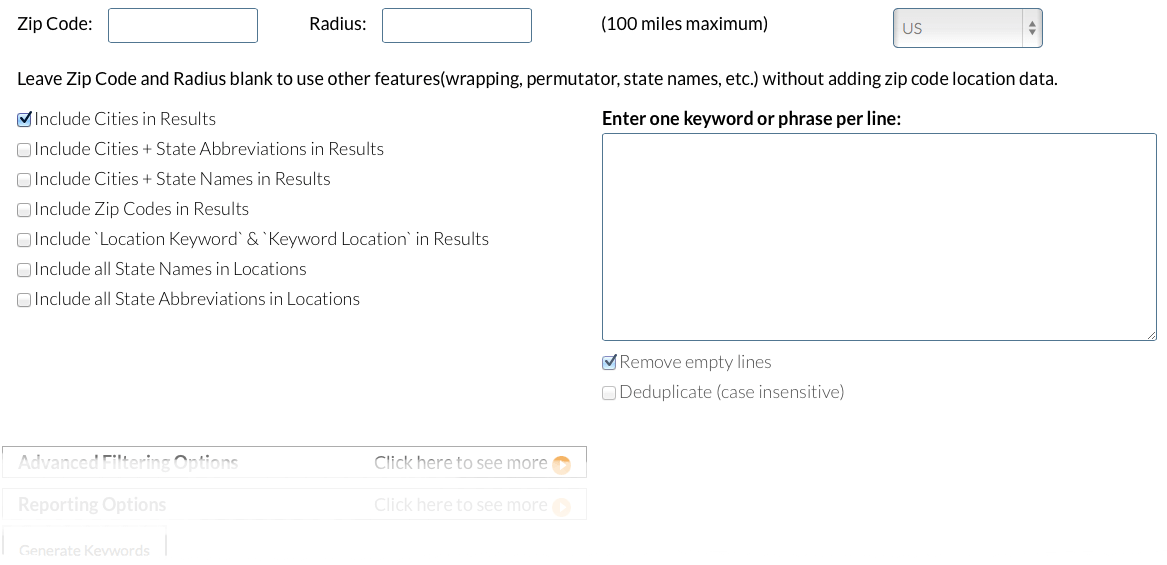Open the US country dropdown

click(967, 28)
